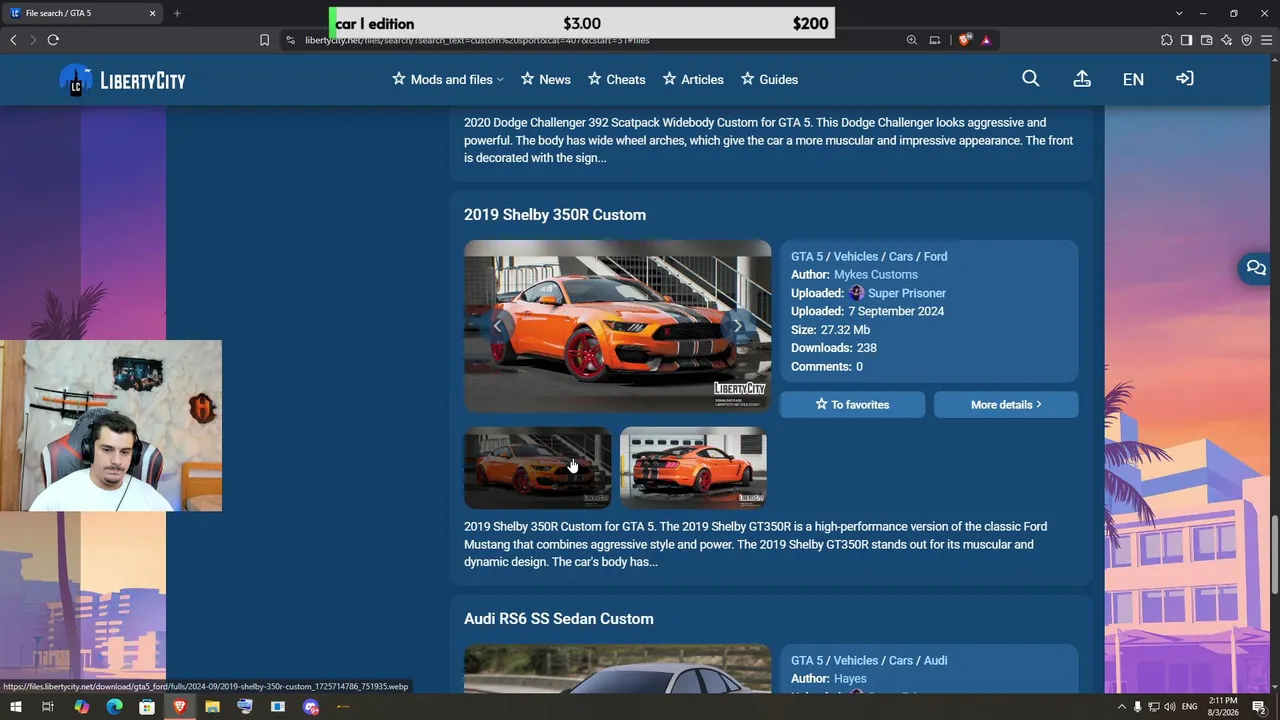1280x720 pixels.
Task: Click the volume speaker icon in system tray
Action: pos(1169,707)
